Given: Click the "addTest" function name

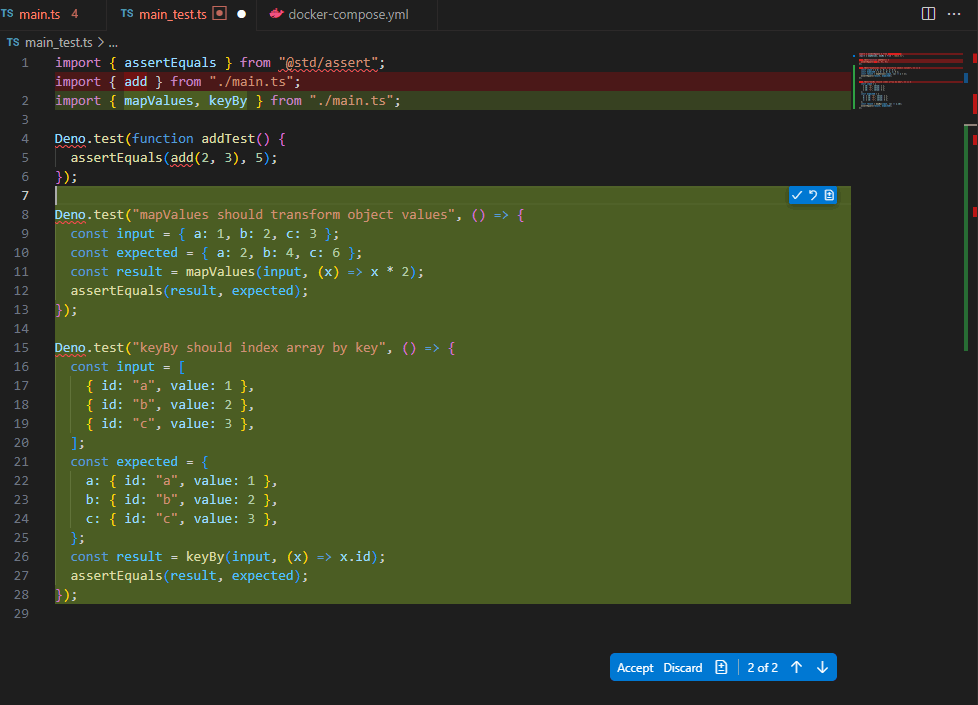Looking at the screenshot, I should click(228, 139).
